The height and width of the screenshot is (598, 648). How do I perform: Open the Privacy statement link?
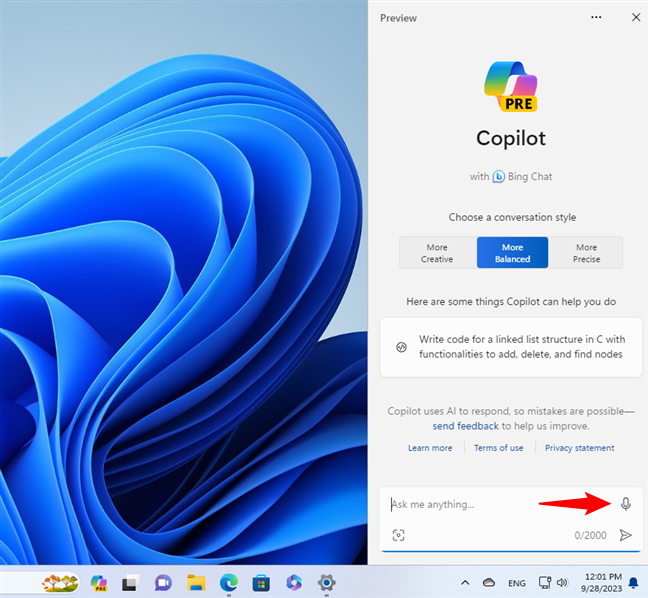click(x=579, y=448)
